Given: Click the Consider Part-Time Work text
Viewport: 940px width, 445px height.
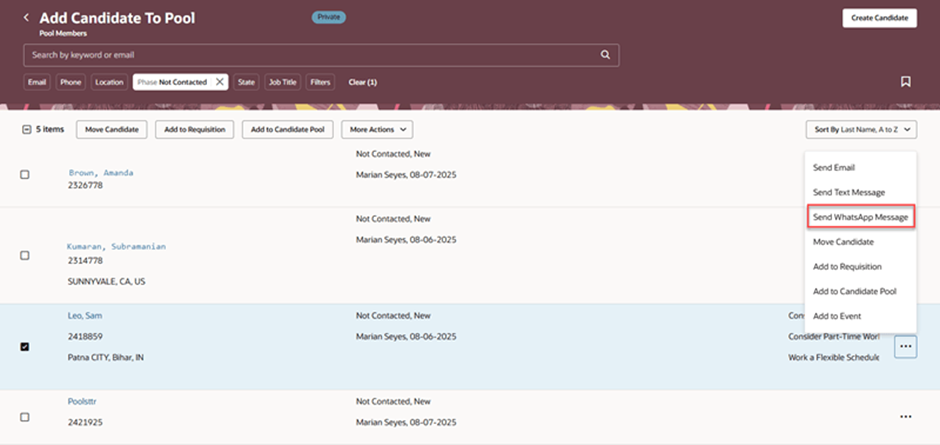Looking at the screenshot, I should click(833, 337).
